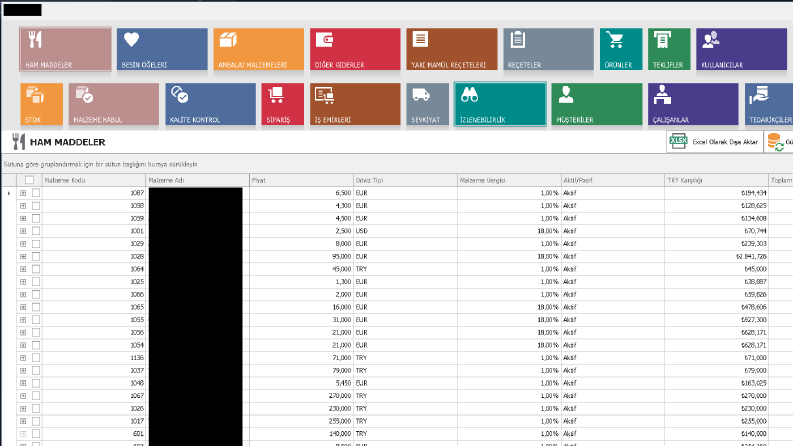The width and height of the screenshot is (793, 446).
Task: Check the box for material code 1087
Action: [x=36, y=193]
